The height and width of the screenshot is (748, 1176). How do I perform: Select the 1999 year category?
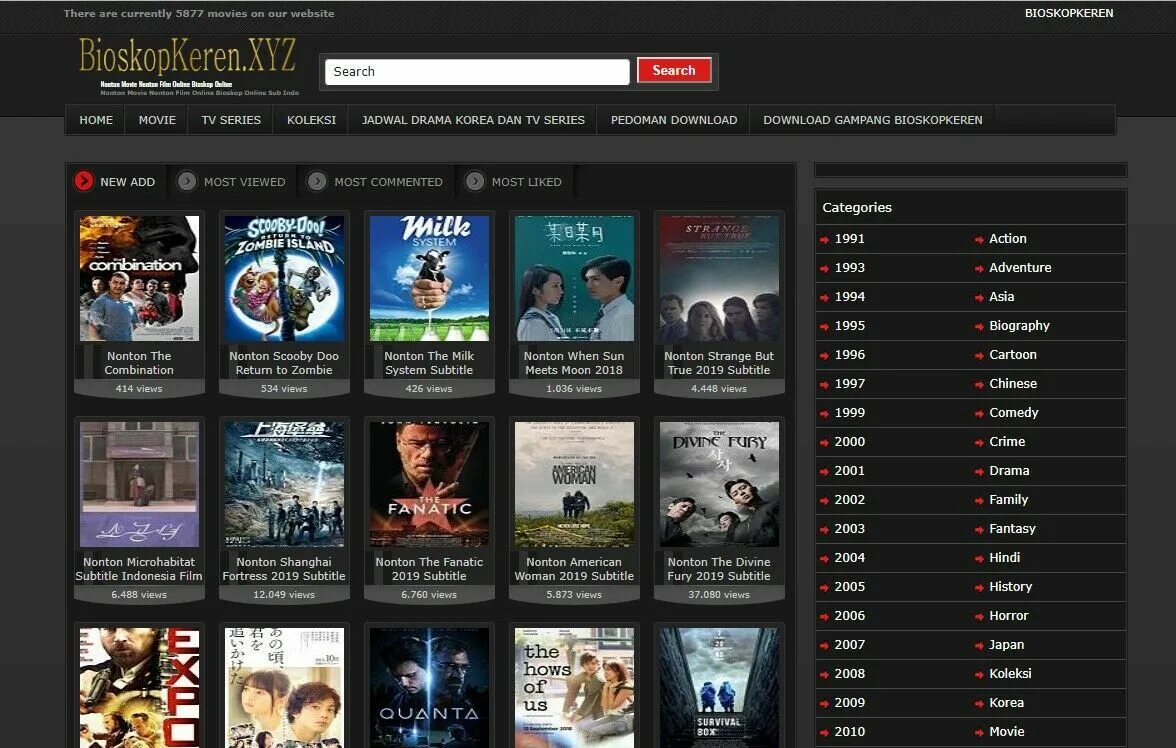[850, 413]
